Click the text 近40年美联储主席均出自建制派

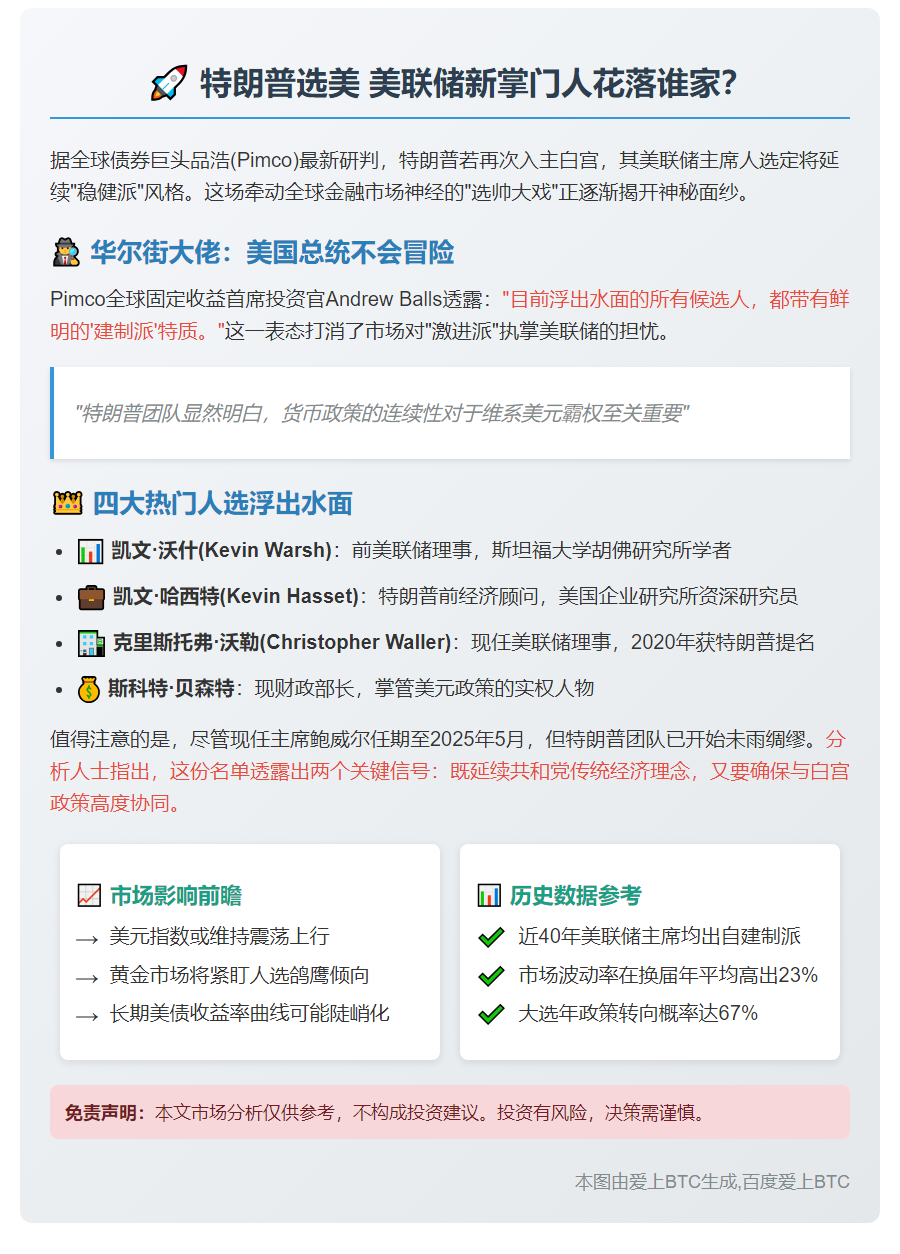(659, 937)
